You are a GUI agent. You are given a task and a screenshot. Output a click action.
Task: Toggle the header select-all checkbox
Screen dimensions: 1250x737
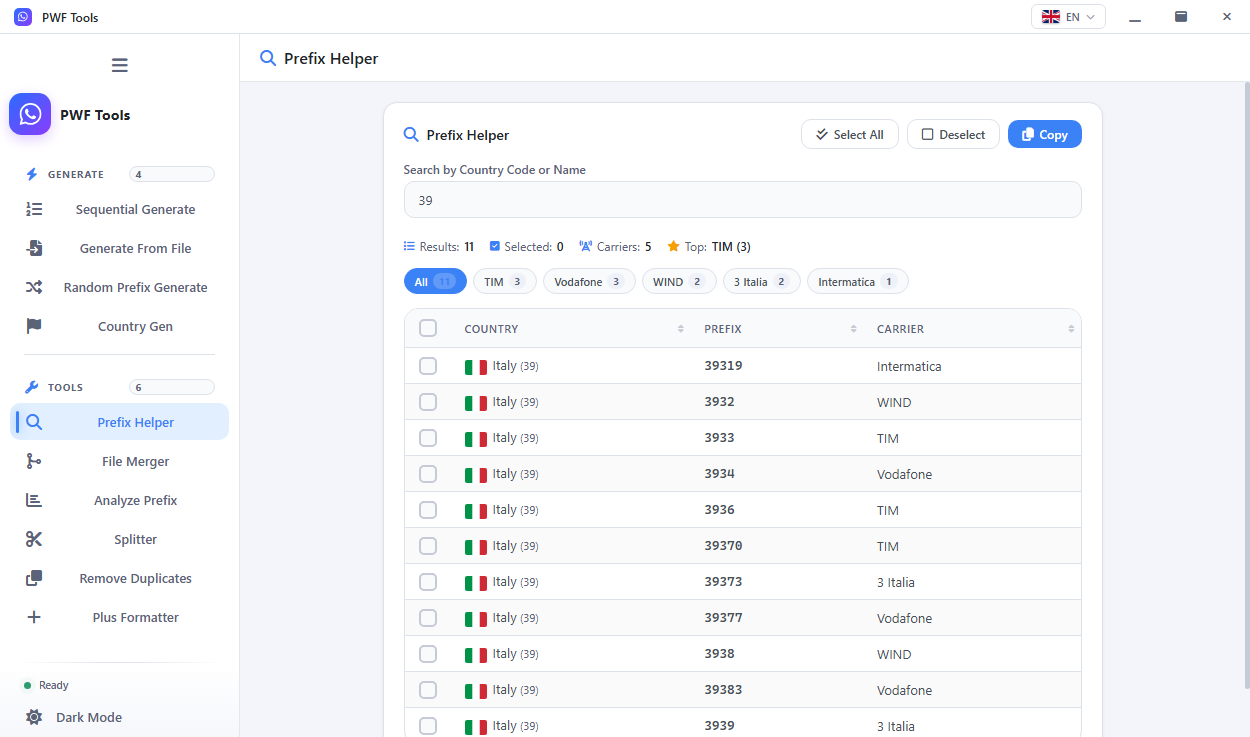tap(428, 328)
